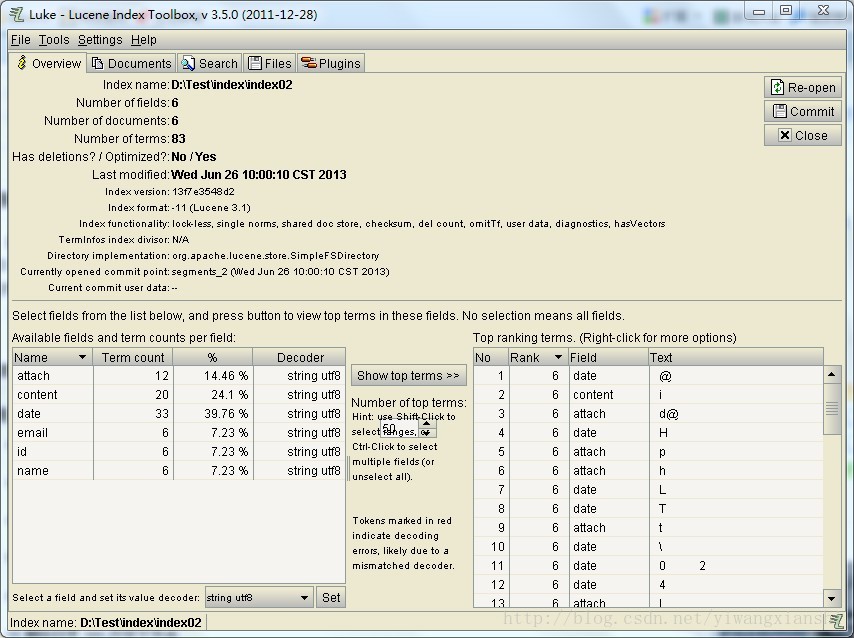Select the content field row
This screenshot has width=854, height=638.
pos(179,394)
